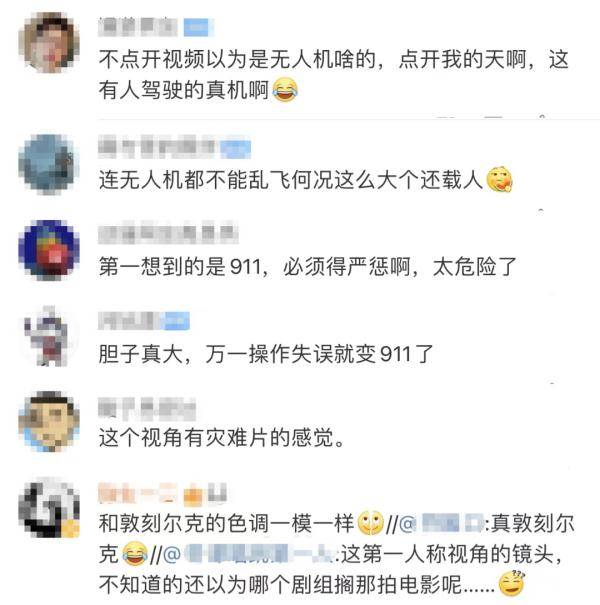Click blue badge next to first username
600x605 pixels.
click(x=198, y=27)
